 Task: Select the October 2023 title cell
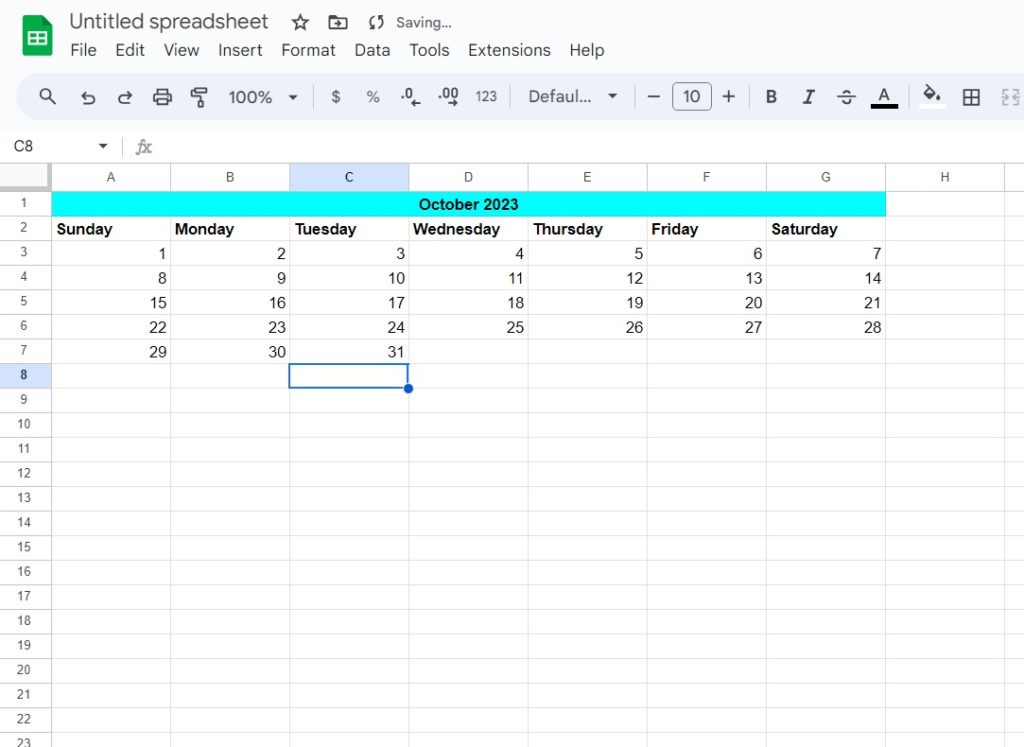pyautogui.click(x=468, y=204)
